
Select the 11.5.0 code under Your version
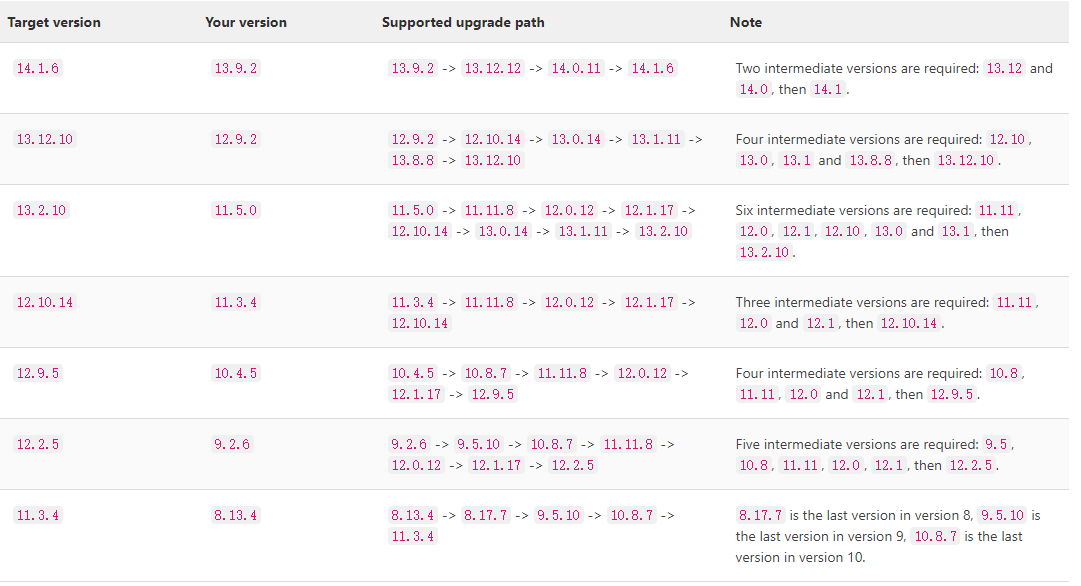point(236,211)
